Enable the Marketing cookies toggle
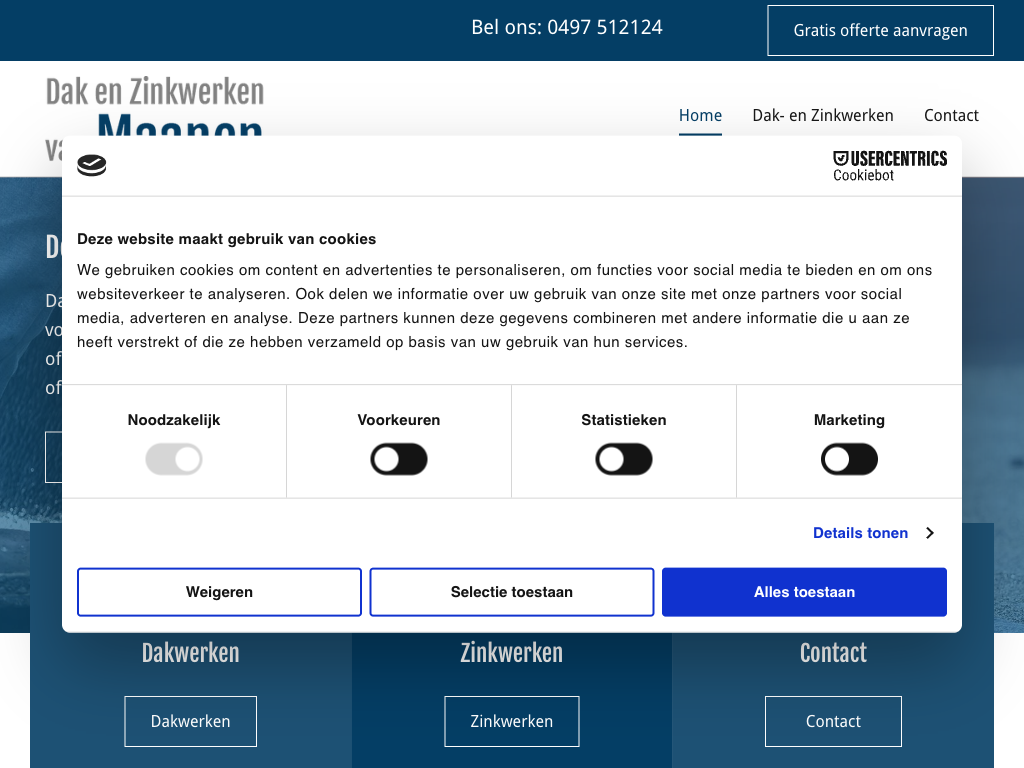 click(x=849, y=460)
